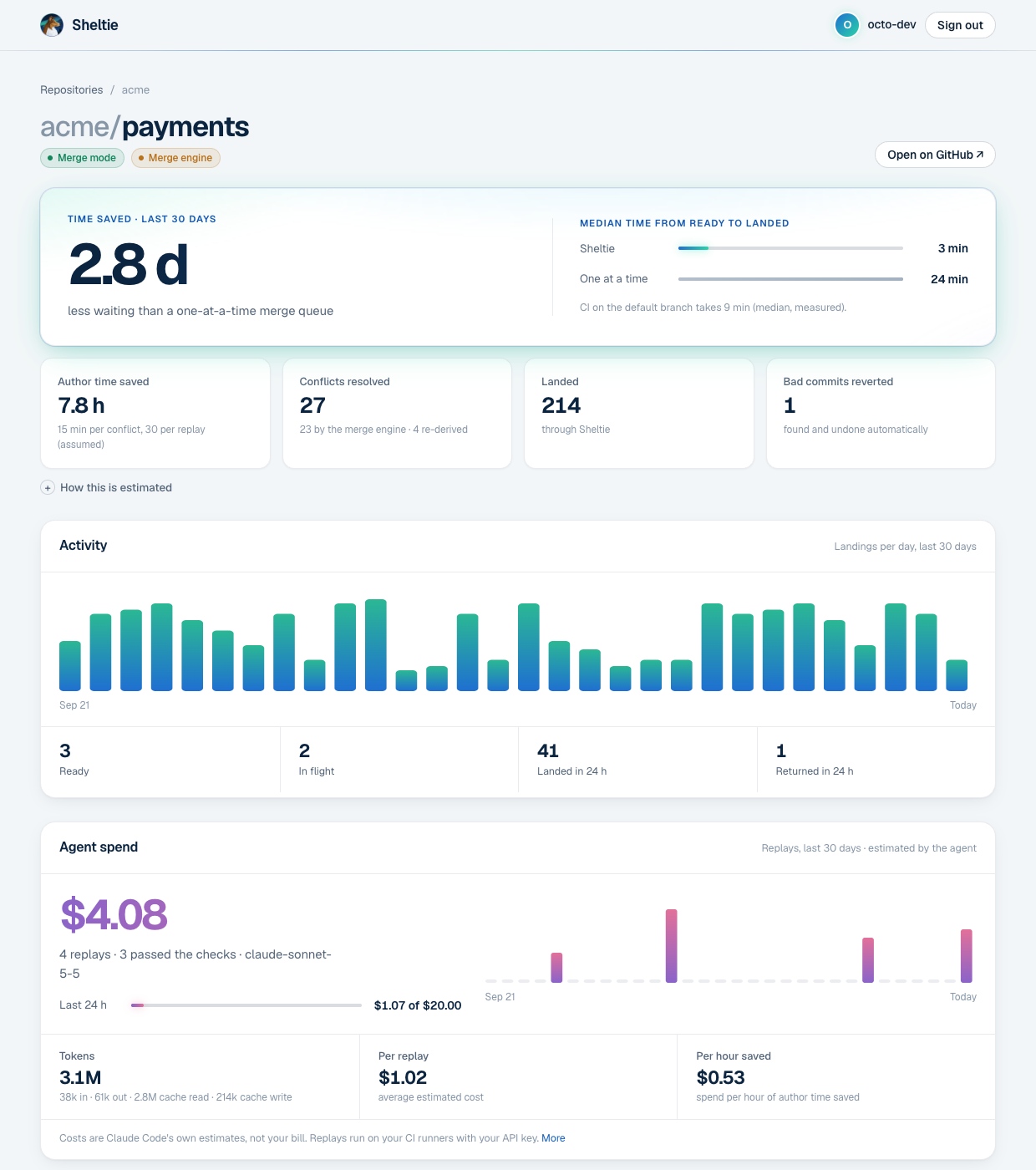
Task: Click the 1 Returned in 24 h stat
Action: click(876, 760)
